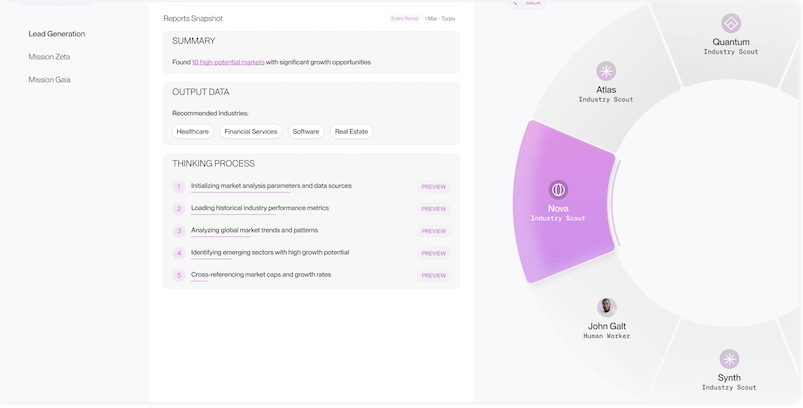
Task: Click the 1 Mar - Today date range
Action: [440, 18]
